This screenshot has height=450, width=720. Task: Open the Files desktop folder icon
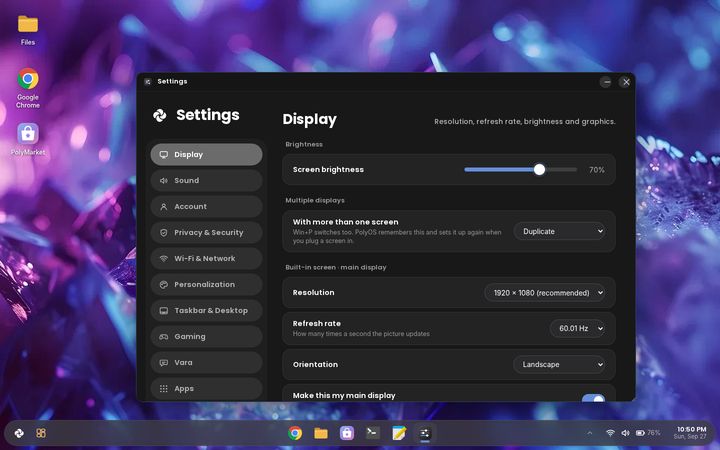[28, 30]
